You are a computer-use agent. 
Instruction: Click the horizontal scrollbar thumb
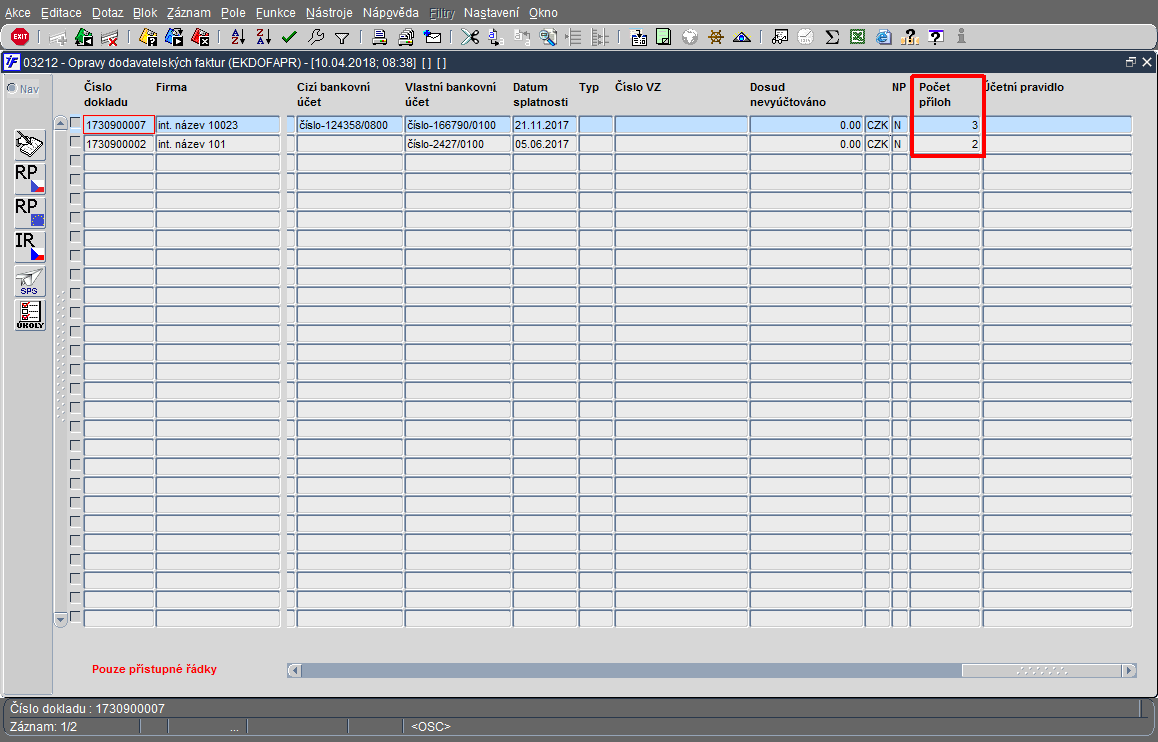[x=1042, y=670]
